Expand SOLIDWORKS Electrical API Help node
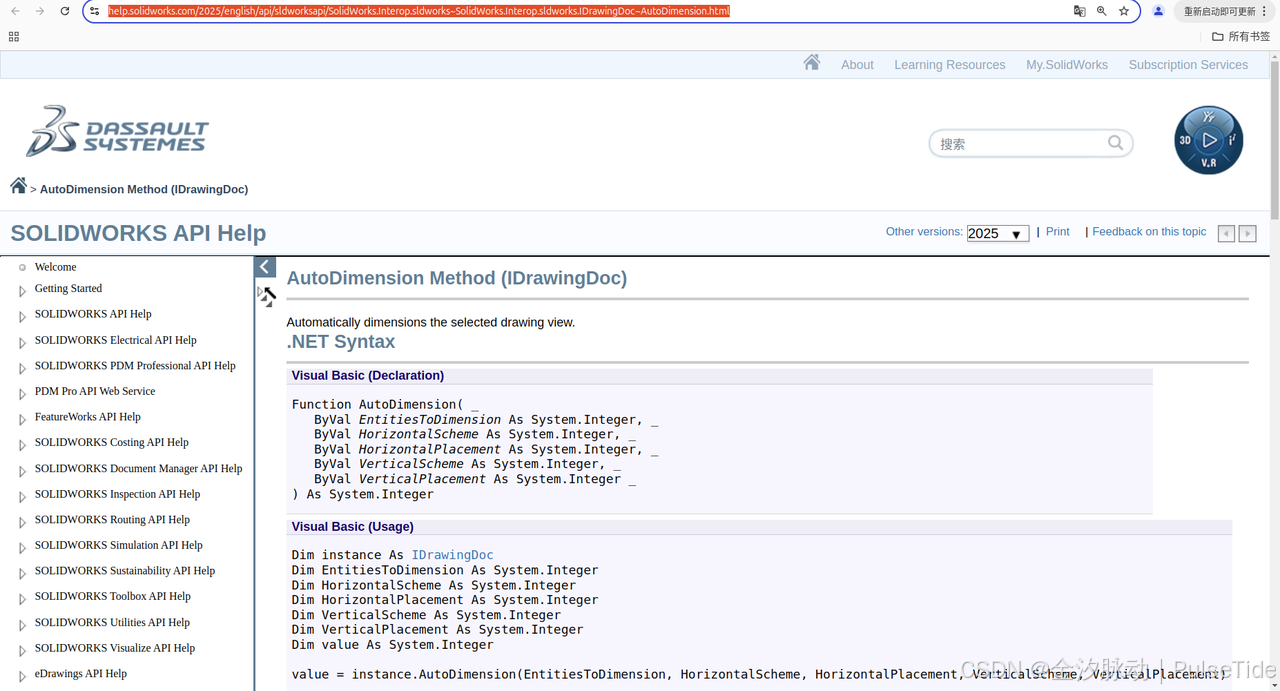 click(x=22, y=343)
